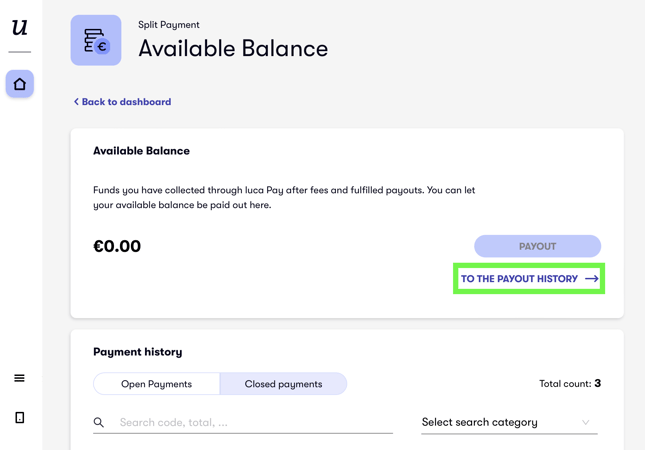Image resolution: width=645 pixels, height=450 pixels.
Task: Select the Closed payments tab
Action: pos(283,384)
